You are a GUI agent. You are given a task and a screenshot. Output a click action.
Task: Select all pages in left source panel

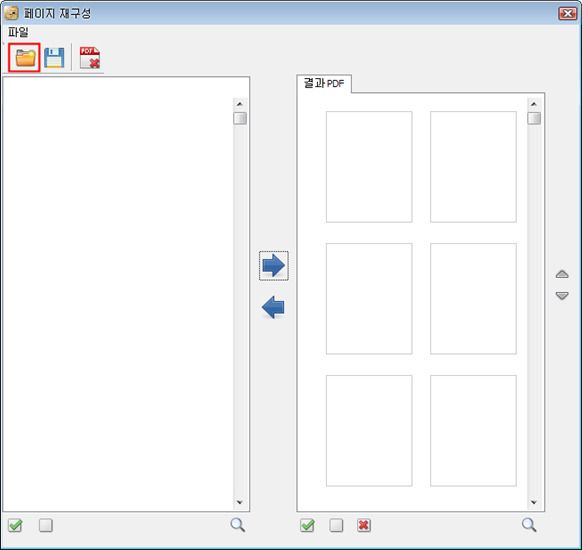click(x=15, y=525)
